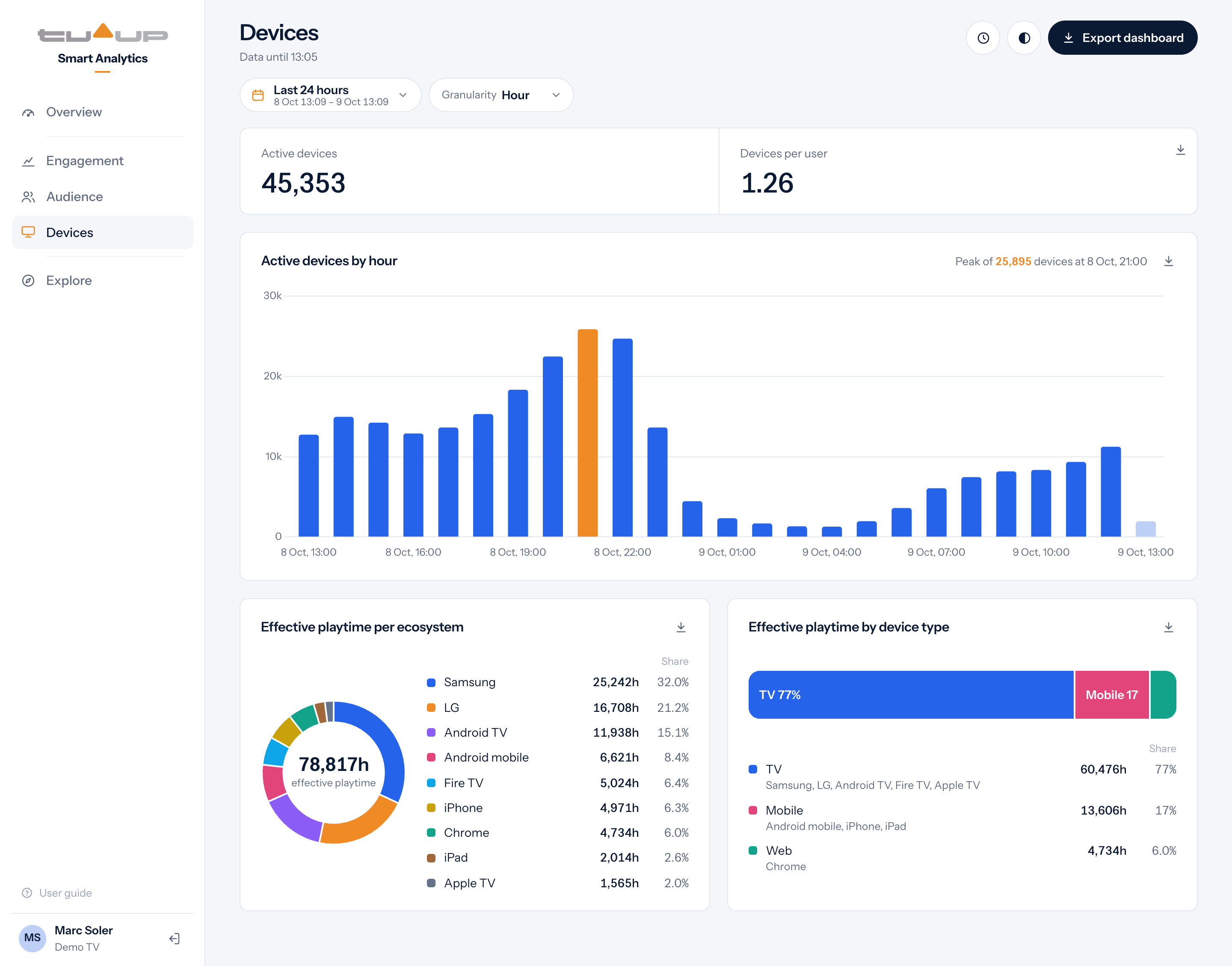This screenshot has height=966, width=1232.
Task: Click the peak value 25,895 text
Action: [1013, 261]
